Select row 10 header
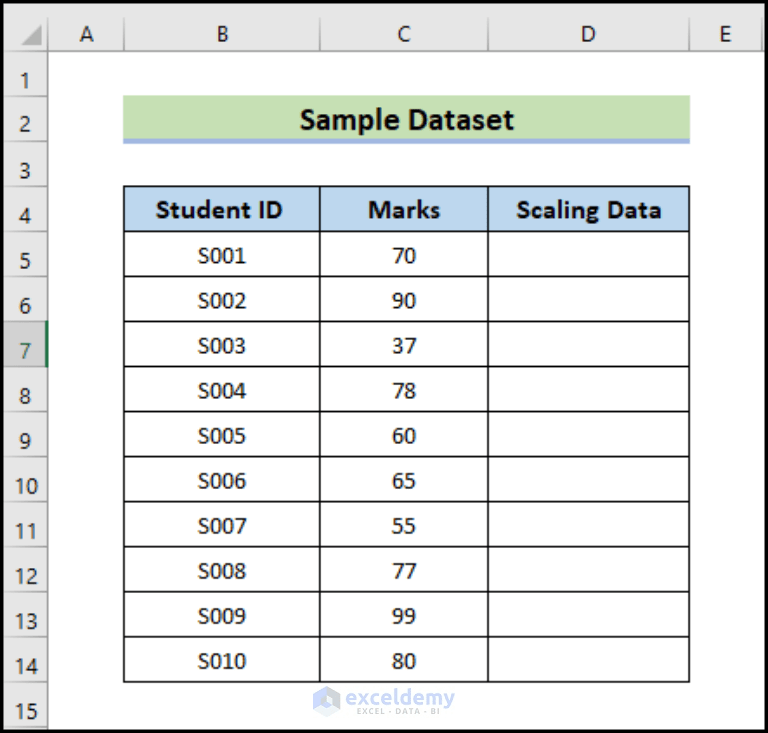The width and height of the screenshot is (768, 733). (26, 479)
